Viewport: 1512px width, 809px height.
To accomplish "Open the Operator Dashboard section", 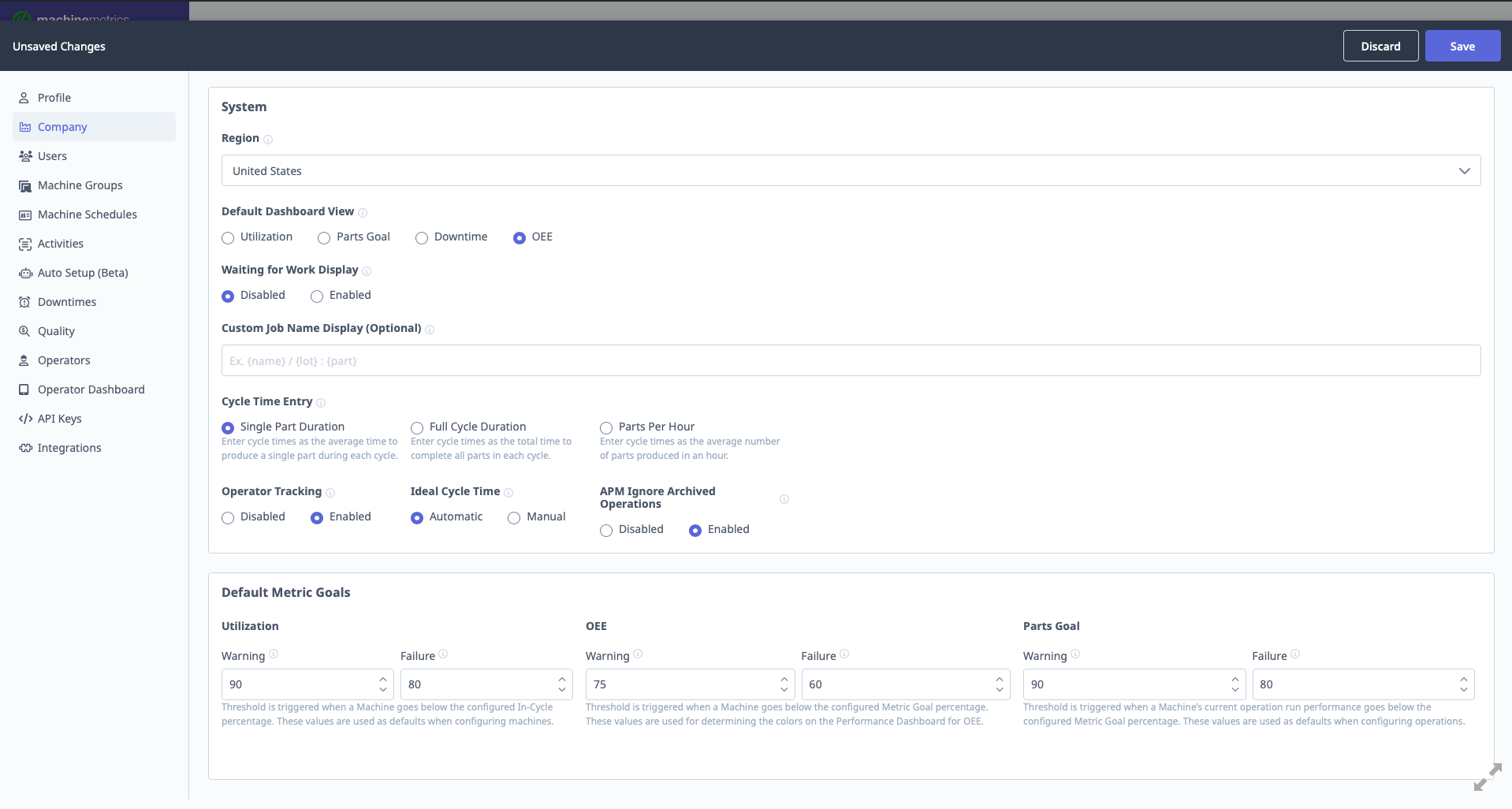I will click(91, 389).
